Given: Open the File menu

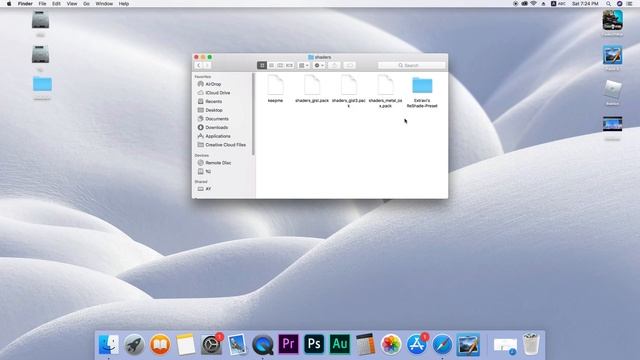Looking at the screenshot, I should pos(42,4).
